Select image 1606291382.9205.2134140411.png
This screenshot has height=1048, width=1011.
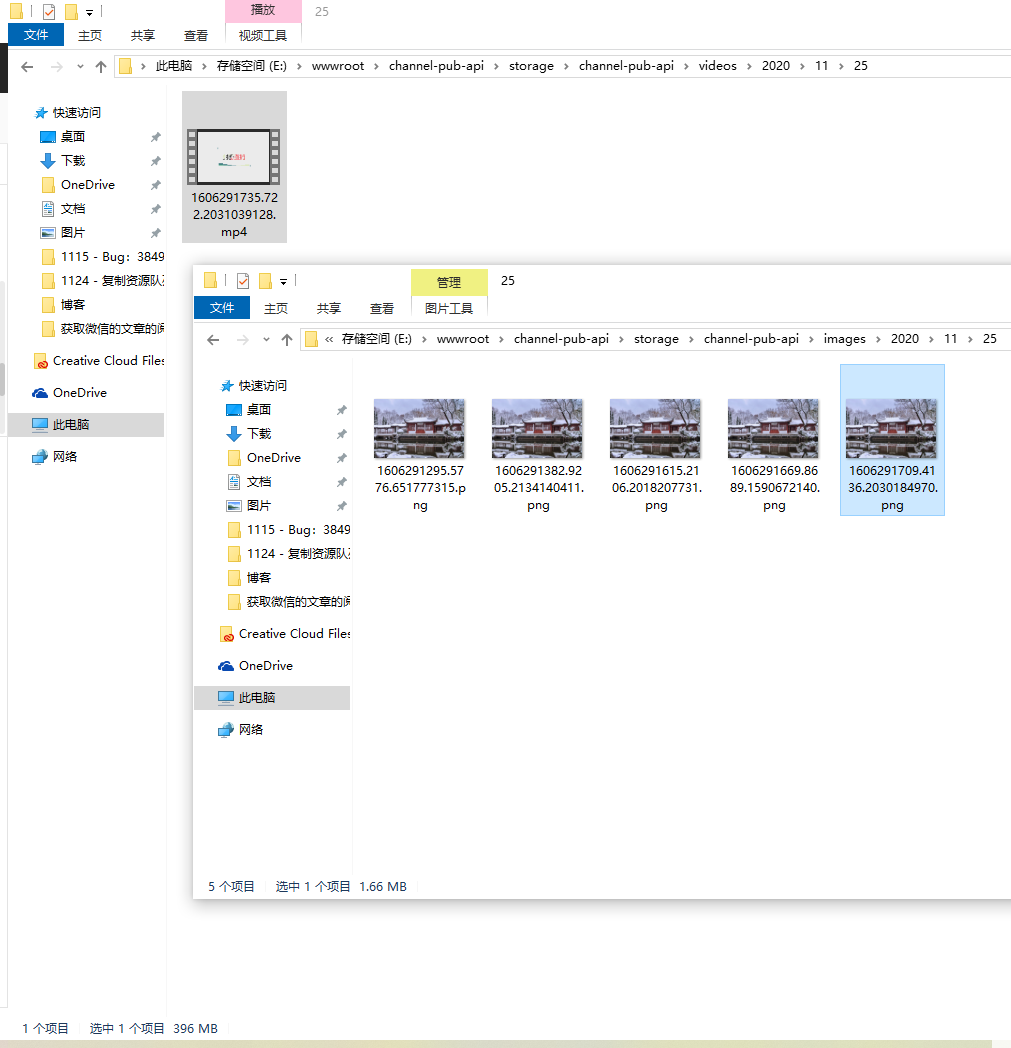[x=538, y=440]
